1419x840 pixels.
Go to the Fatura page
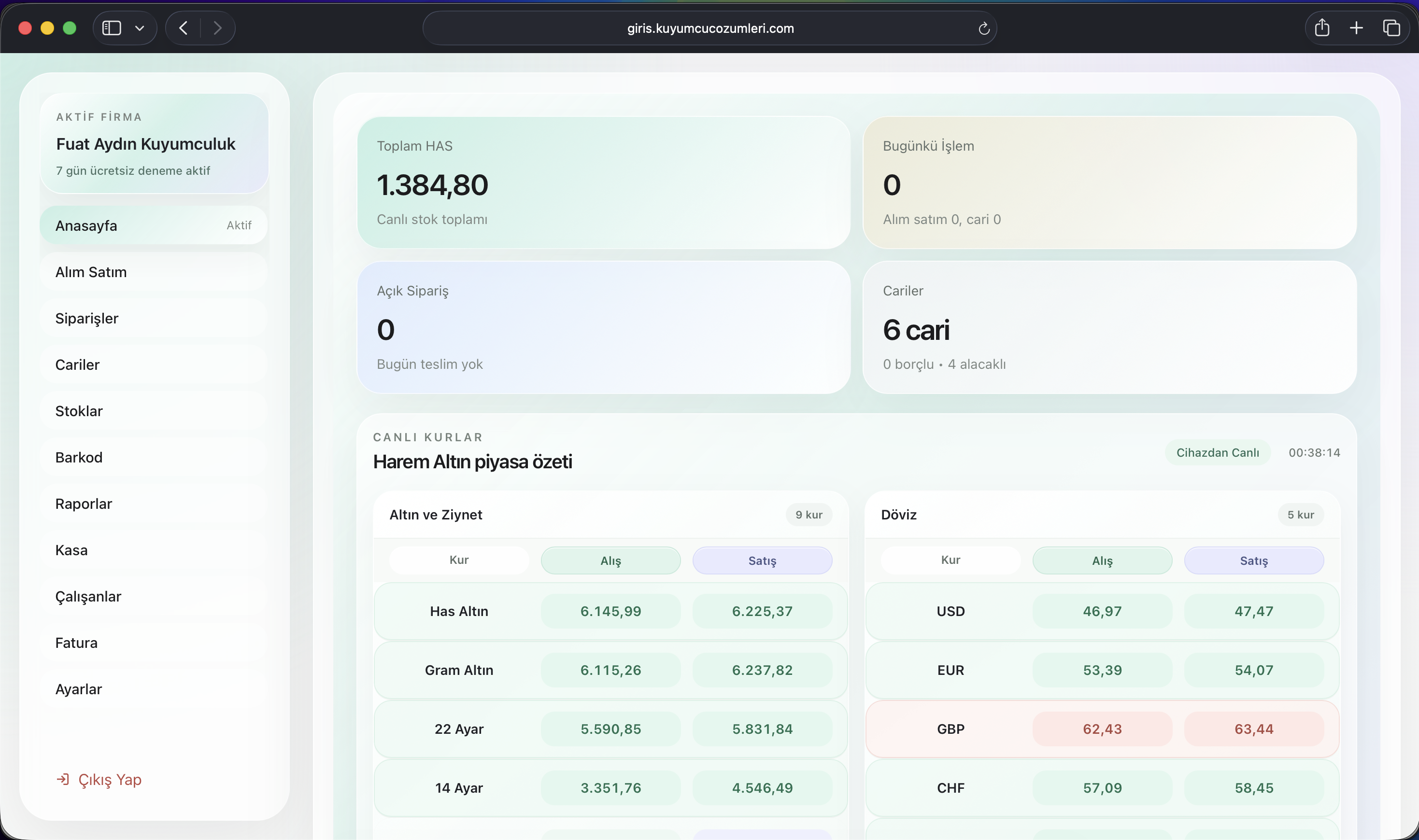154,643
